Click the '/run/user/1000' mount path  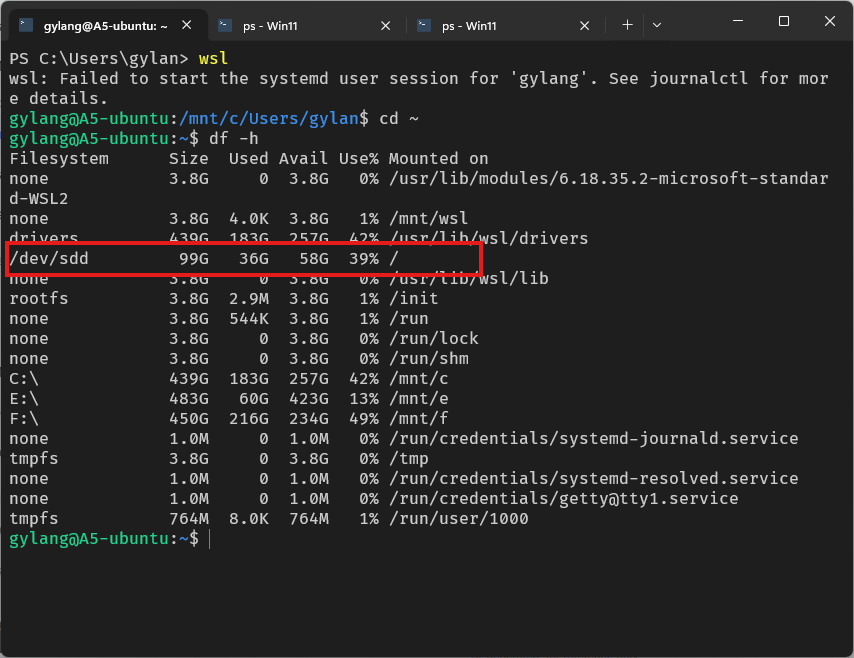point(459,519)
